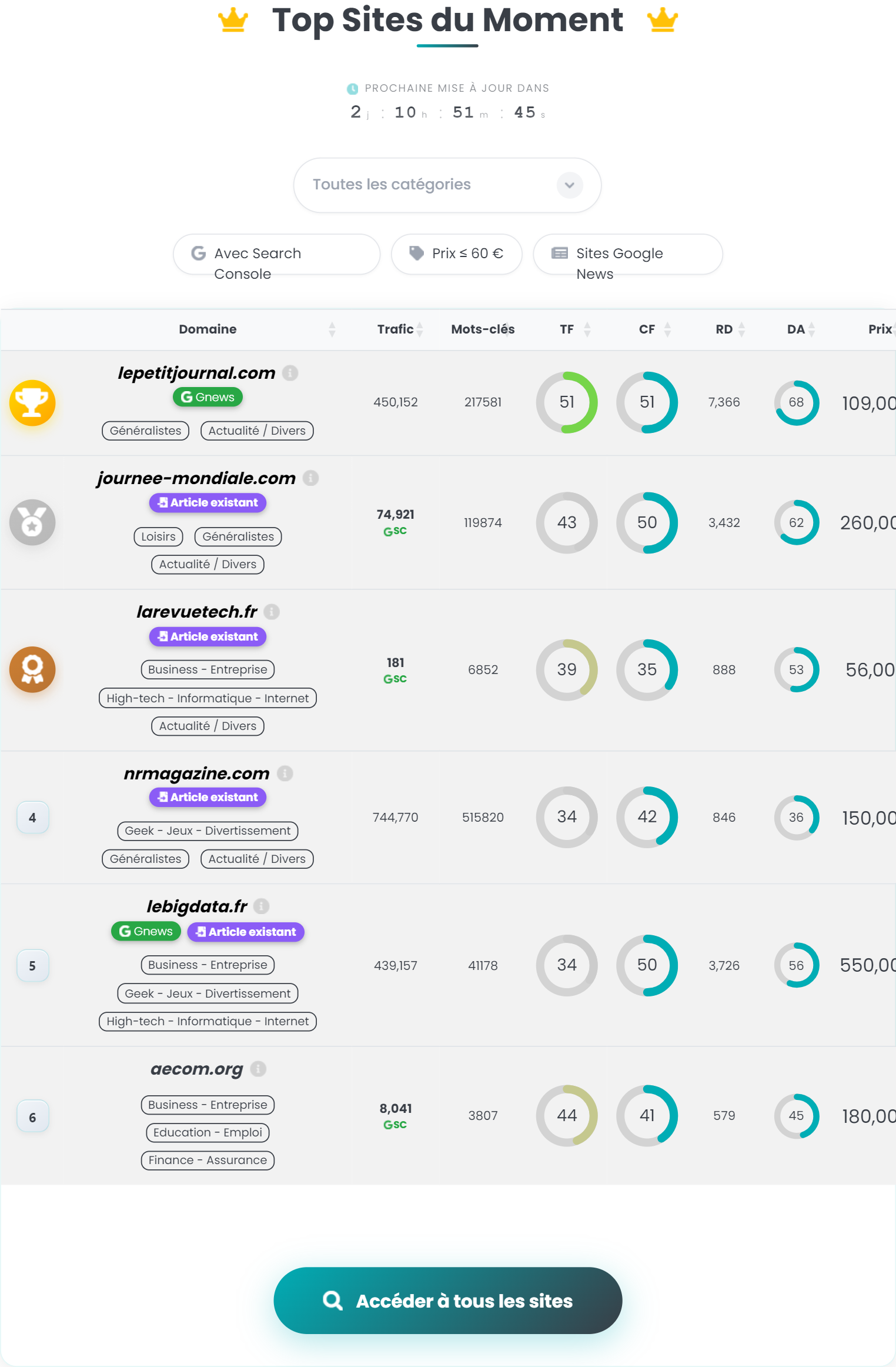
Task: Toggle the Sites Google News filter
Action: coord(627,254)
